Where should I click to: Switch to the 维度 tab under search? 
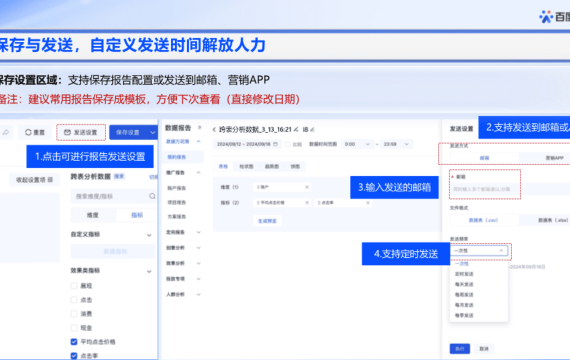93,215
